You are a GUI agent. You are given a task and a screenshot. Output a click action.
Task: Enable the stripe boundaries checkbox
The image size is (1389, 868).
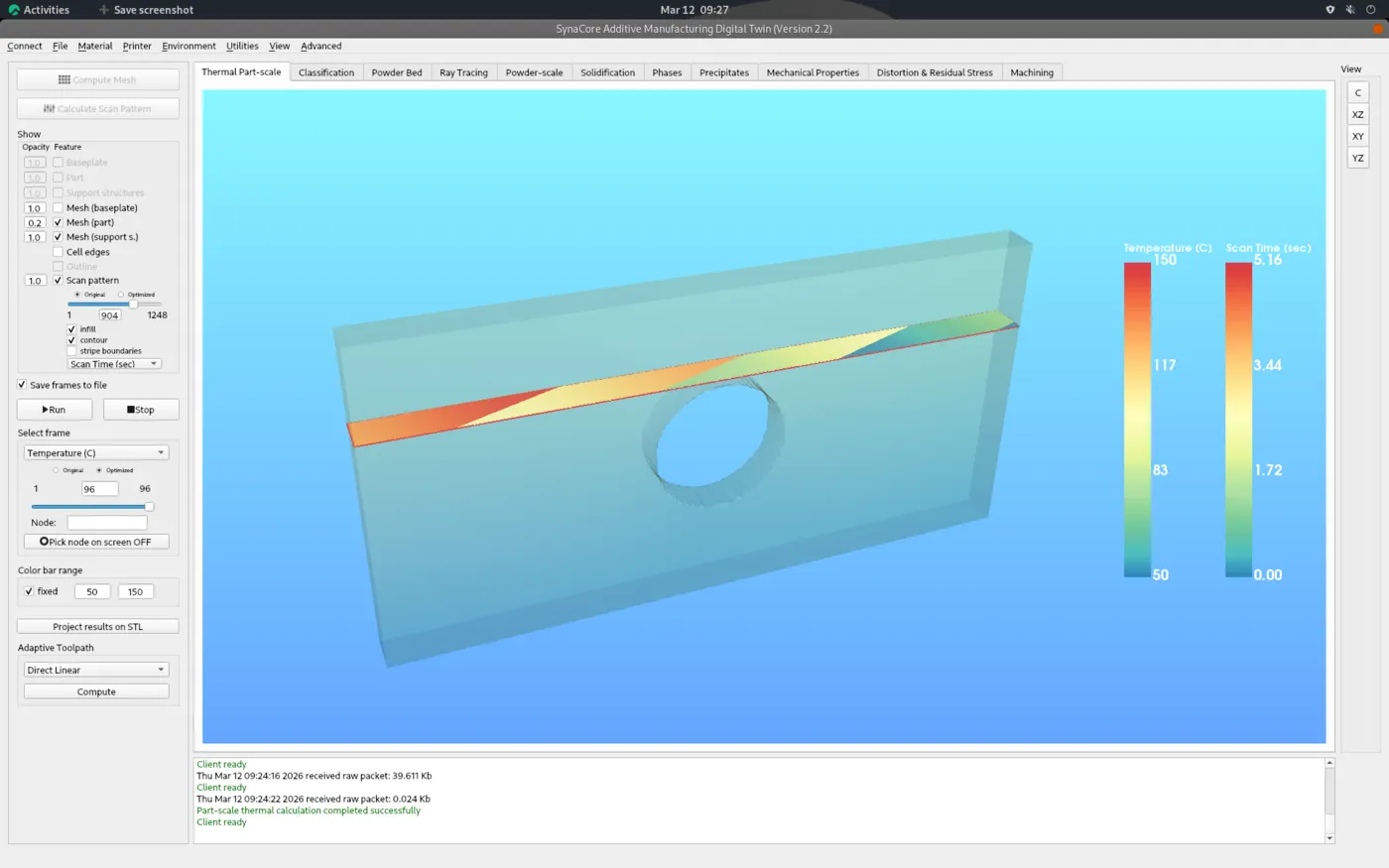point(71,351)
